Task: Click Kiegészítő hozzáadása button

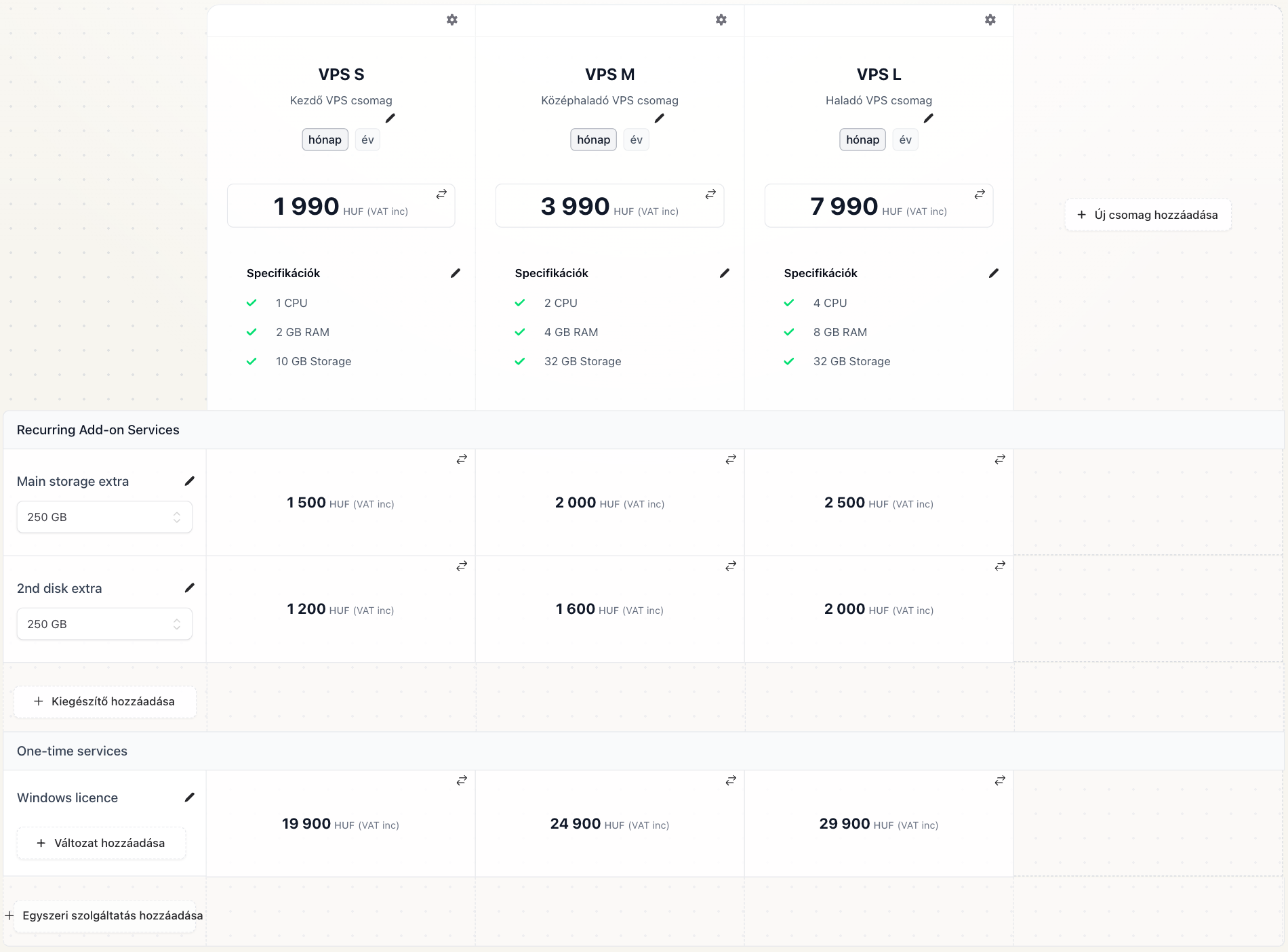Action: pos(105,701)
